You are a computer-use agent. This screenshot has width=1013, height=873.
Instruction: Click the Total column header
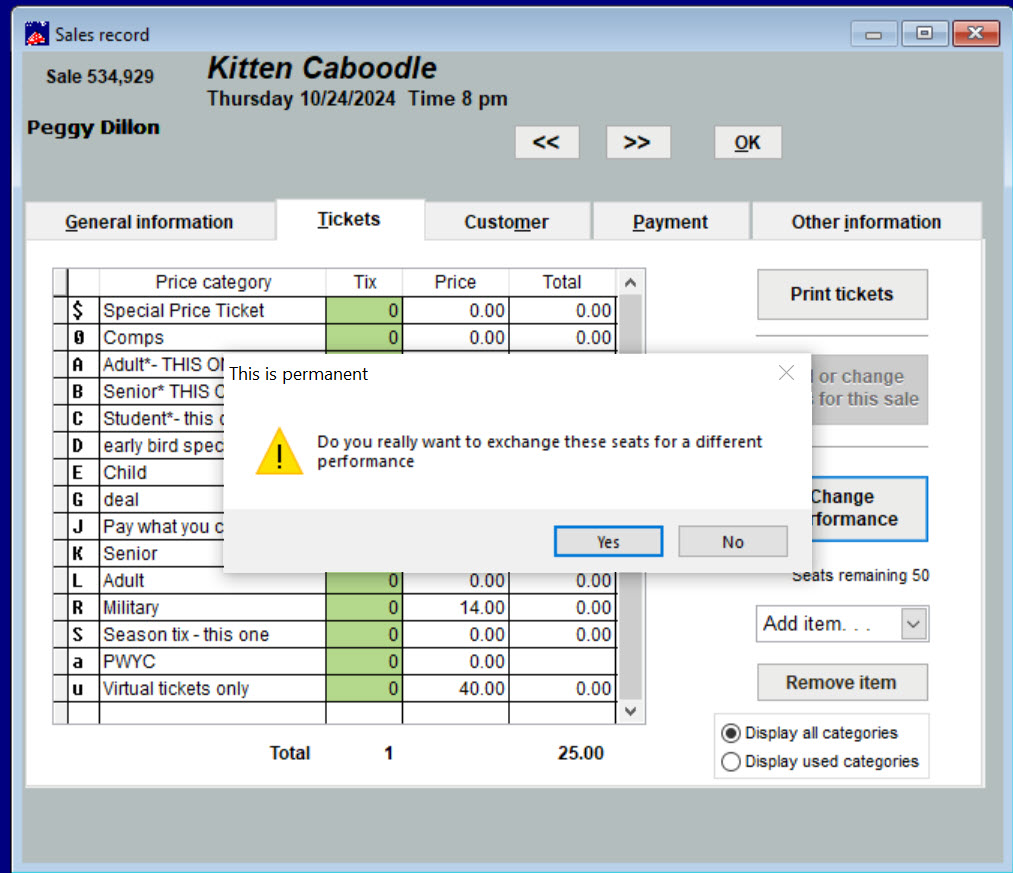coord(562,282)
